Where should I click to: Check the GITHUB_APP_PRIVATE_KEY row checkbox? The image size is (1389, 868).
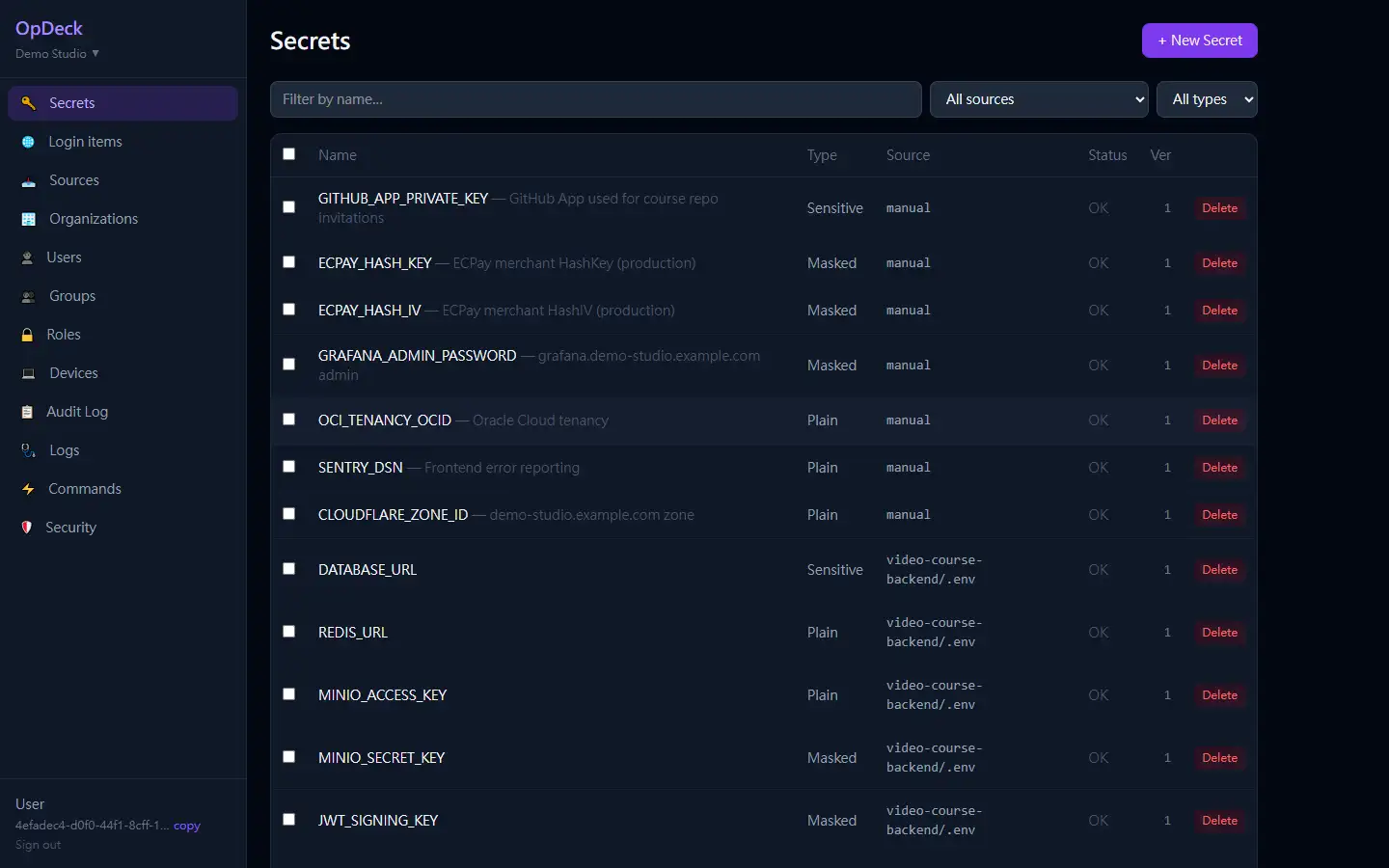(x=288, y=207)
